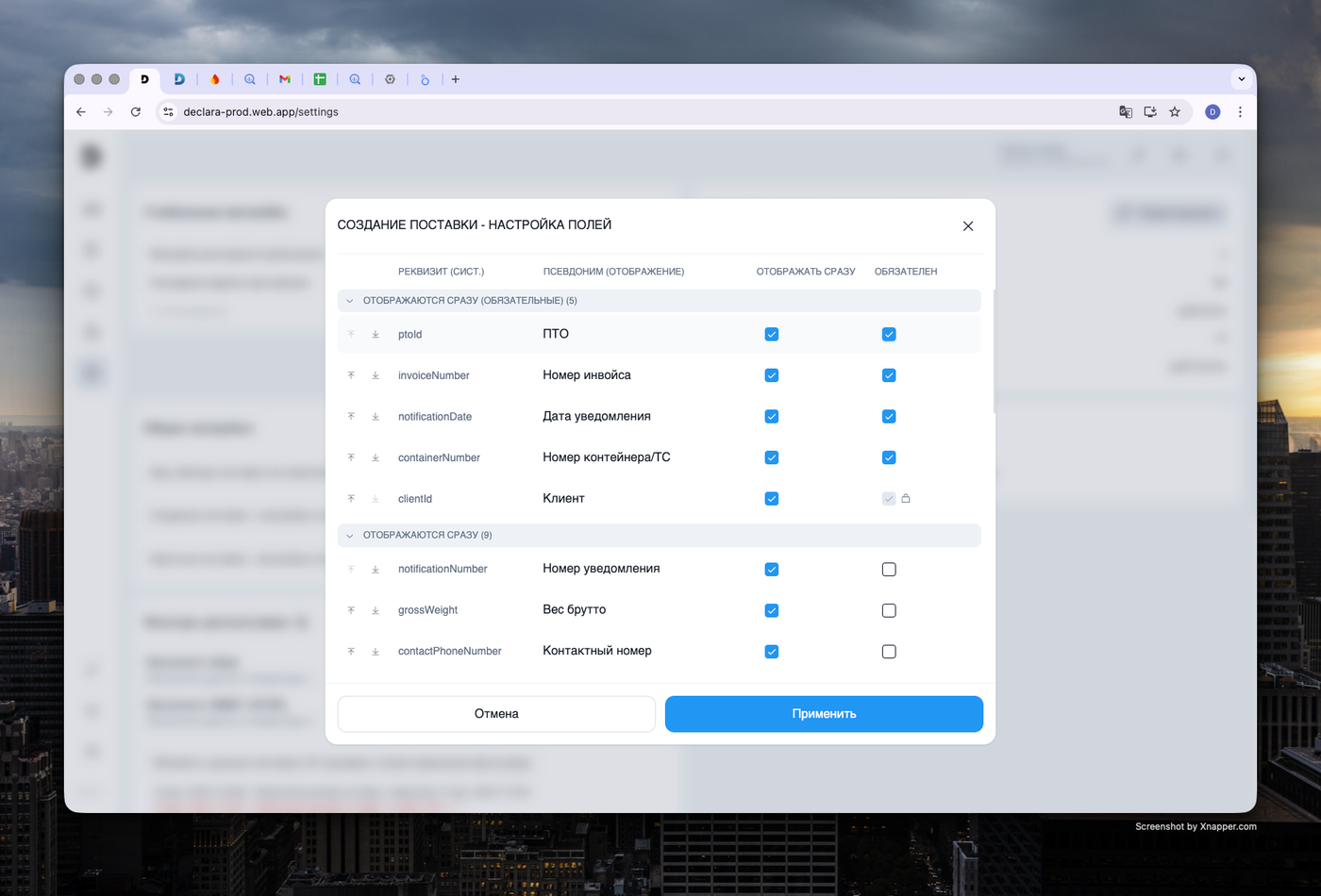Move the notificationDate field down

tap(376, 417)
